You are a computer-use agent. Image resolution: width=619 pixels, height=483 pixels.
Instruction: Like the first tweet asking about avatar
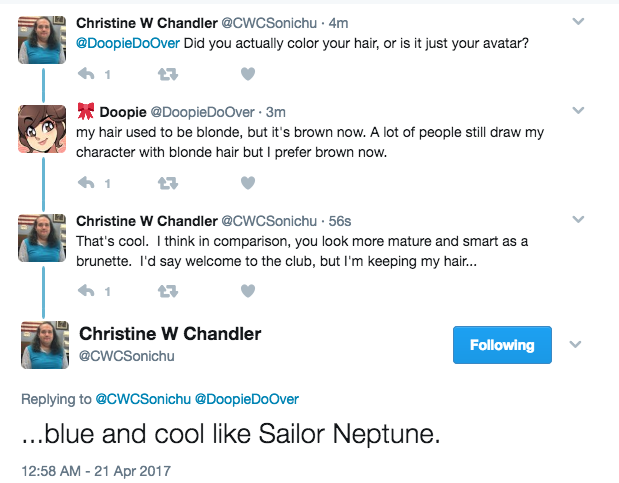pos(248,74)
